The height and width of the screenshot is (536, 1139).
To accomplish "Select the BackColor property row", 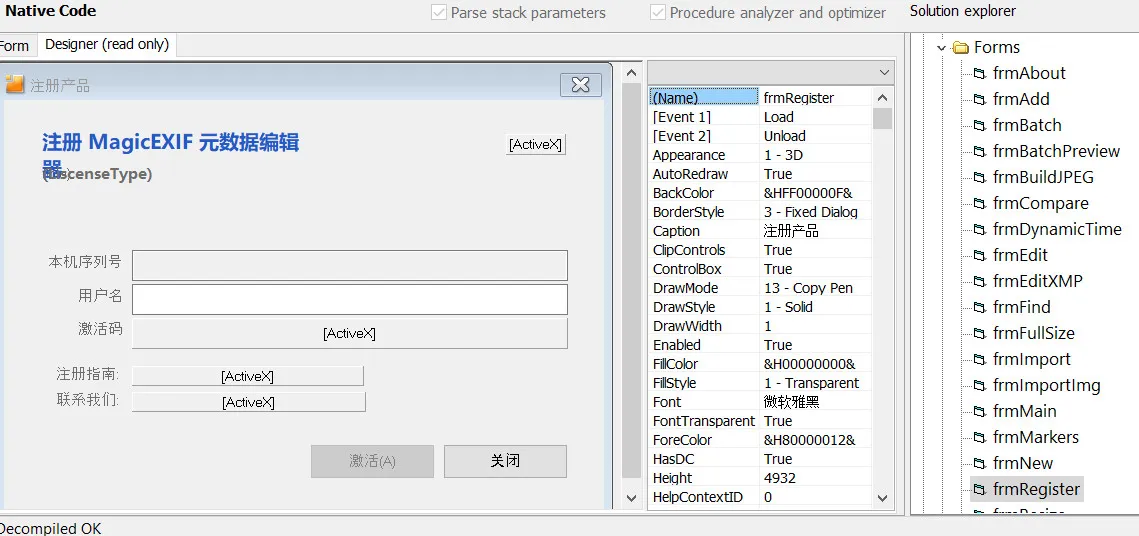I will click(761, 193).
